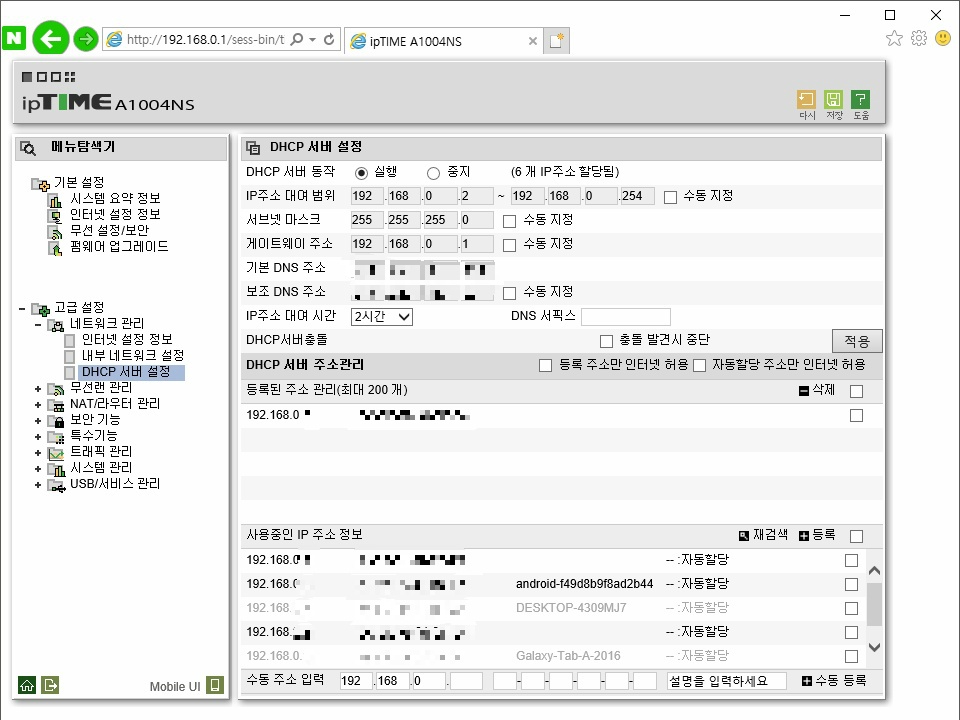Open 기본 설정 menu group
The image size is (960, 720).
click(x=79, y=182)
